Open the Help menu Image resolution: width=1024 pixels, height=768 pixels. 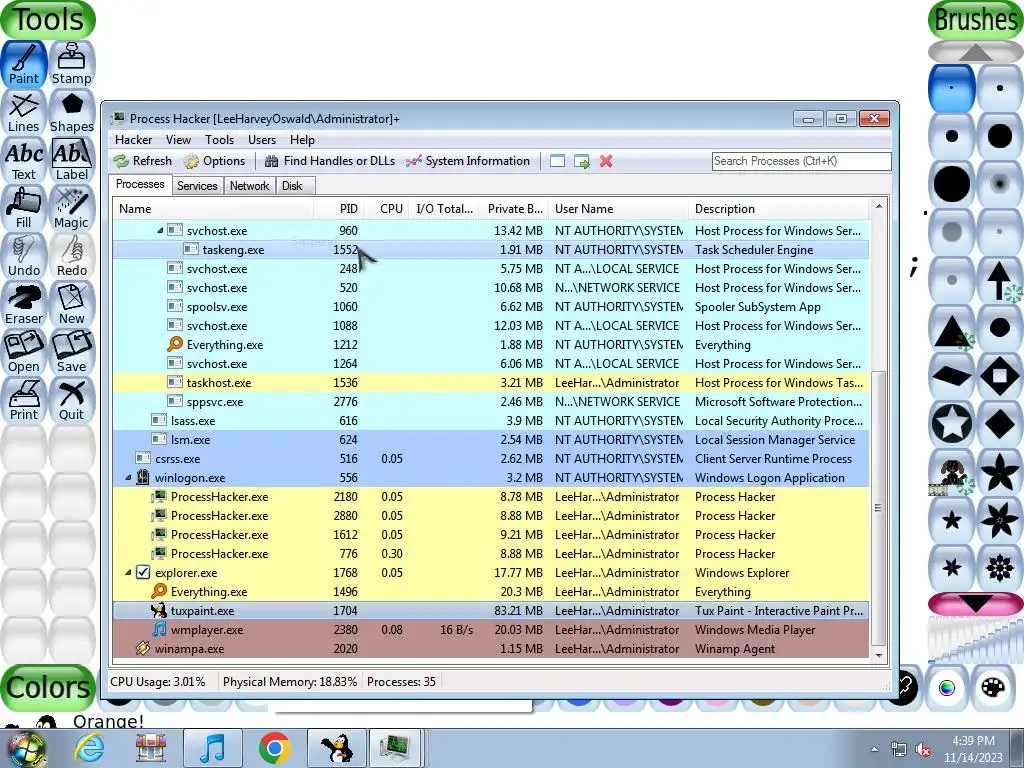point(302,140)
